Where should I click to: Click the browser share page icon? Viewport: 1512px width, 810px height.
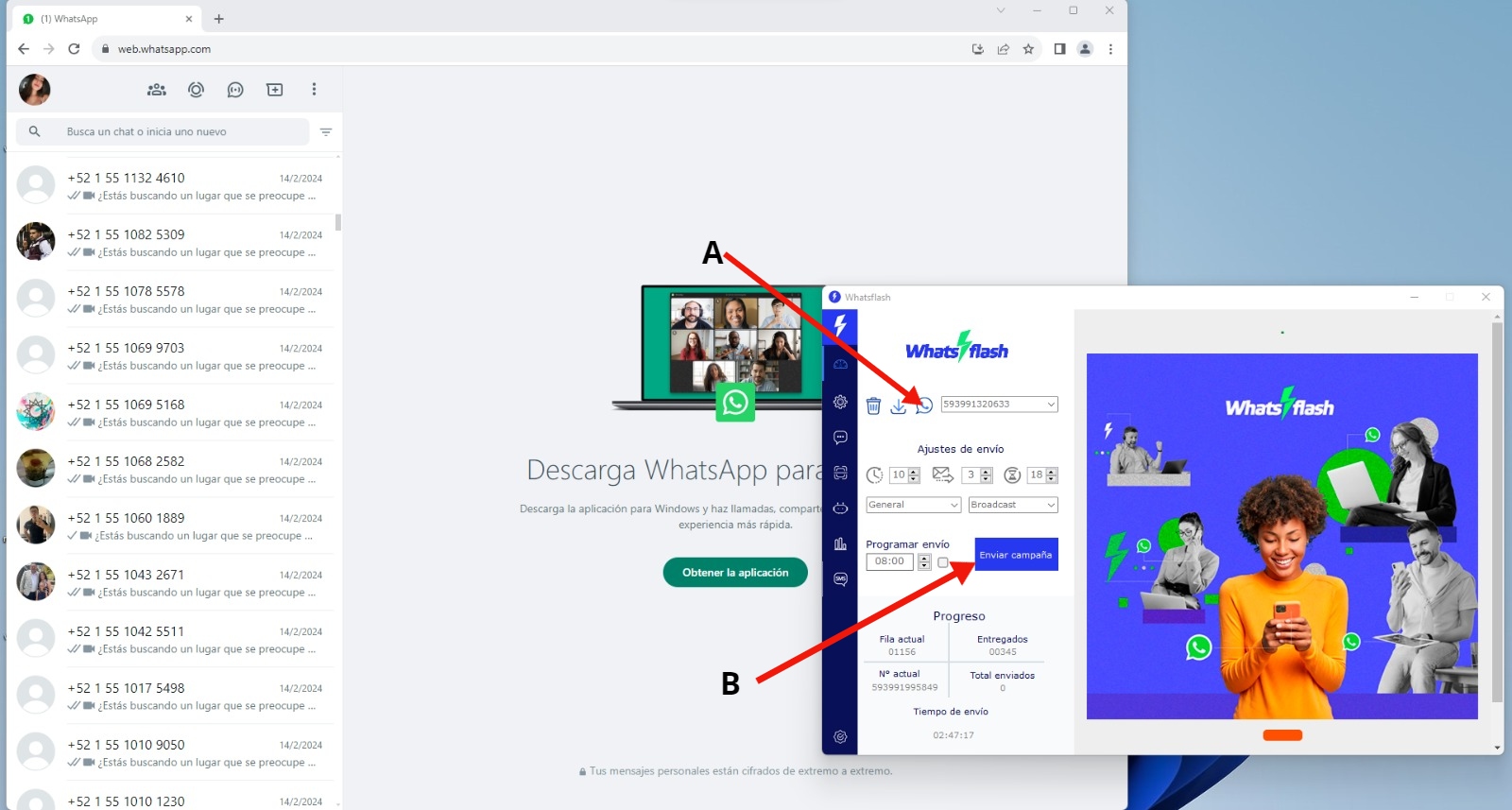pyautogui.click(x=1003, y=49)
